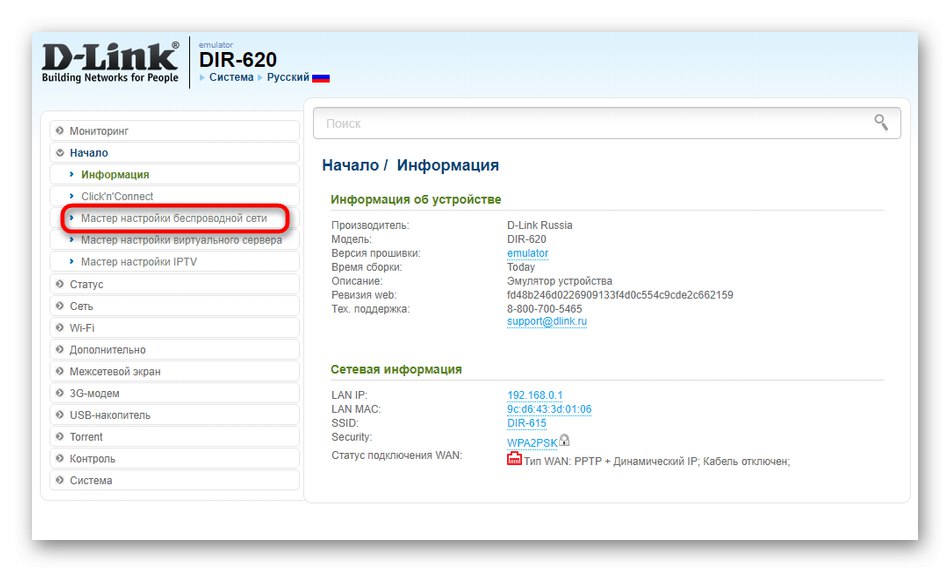
Task: Expand the Дополнительно section
Action: click(174, 350)
